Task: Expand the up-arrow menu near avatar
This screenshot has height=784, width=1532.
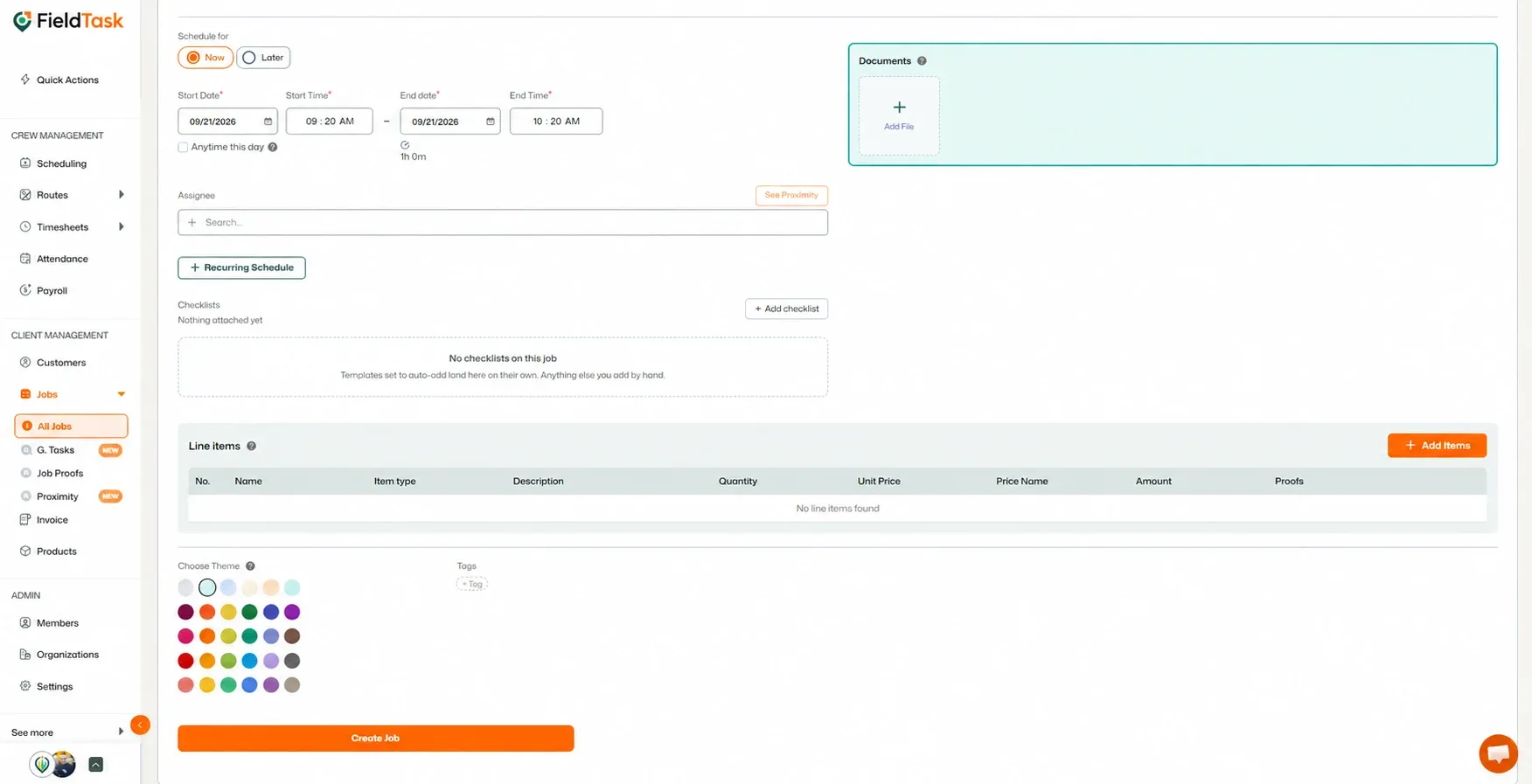Action: [96, 765]
